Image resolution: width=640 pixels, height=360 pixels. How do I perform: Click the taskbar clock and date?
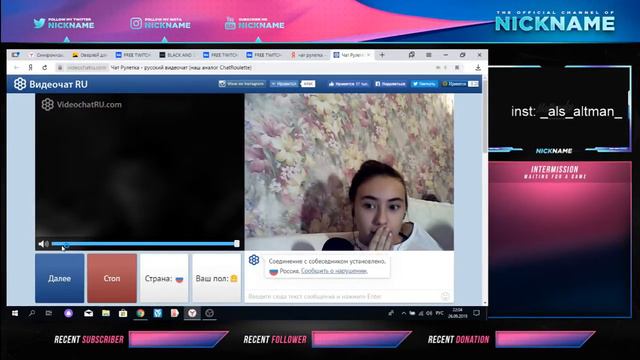(x=458, y=313)
